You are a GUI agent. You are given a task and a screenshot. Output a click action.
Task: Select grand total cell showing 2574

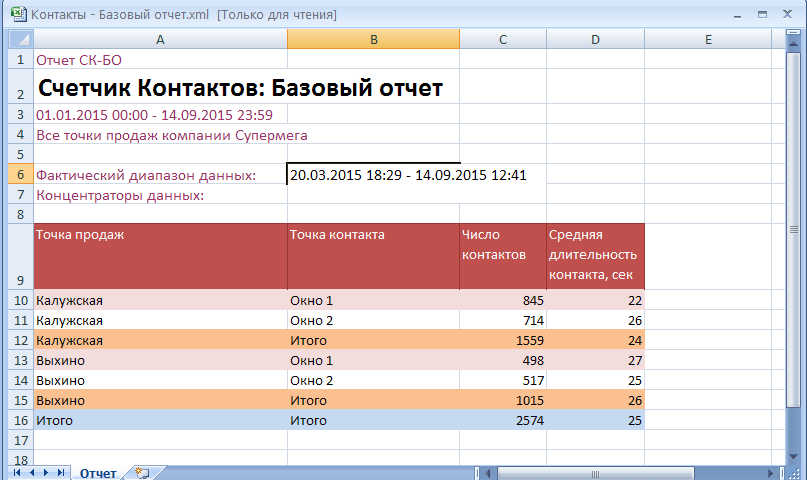[503, 421]
